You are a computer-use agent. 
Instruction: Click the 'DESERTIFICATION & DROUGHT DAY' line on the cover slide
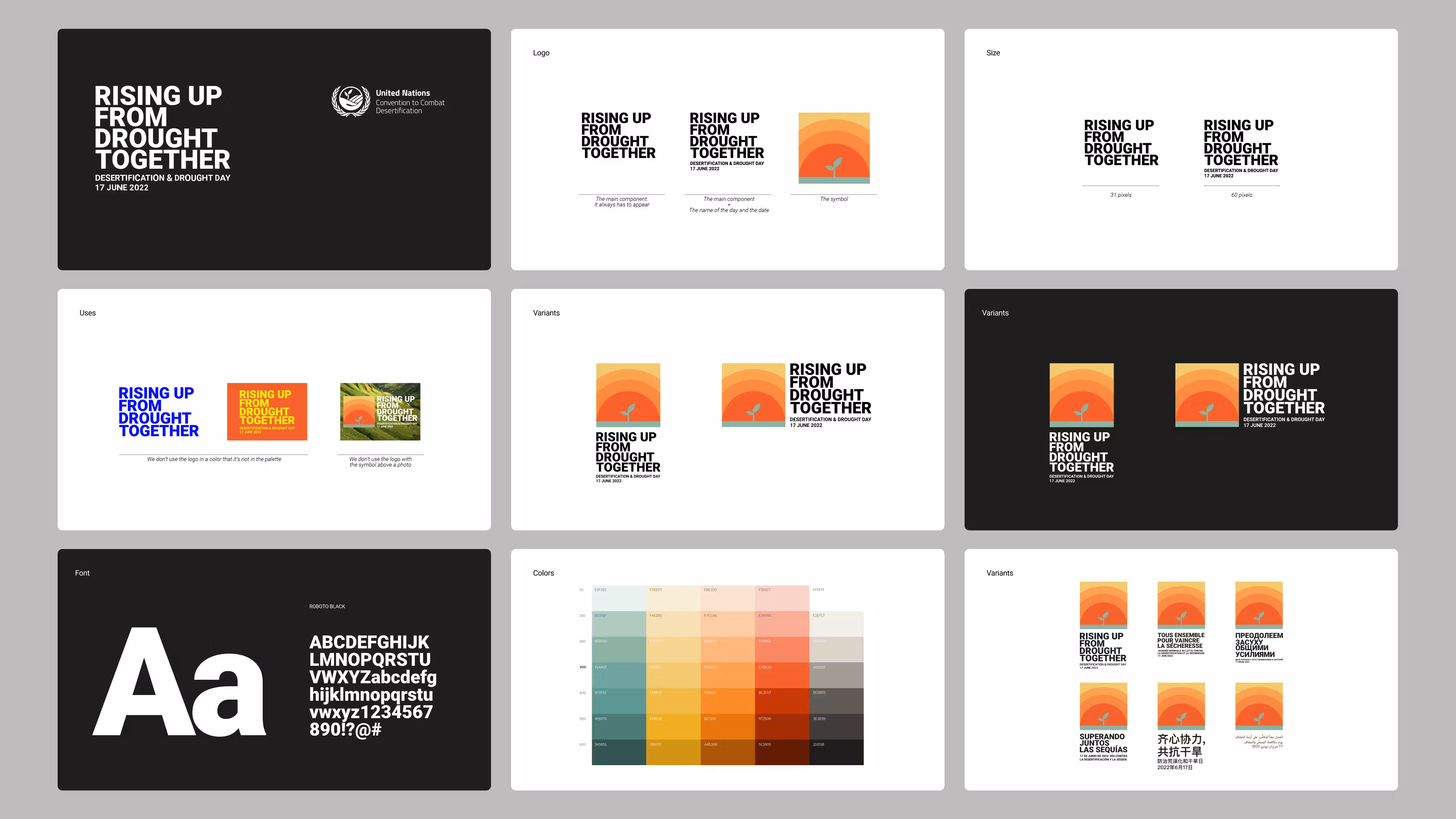point(162,177)
